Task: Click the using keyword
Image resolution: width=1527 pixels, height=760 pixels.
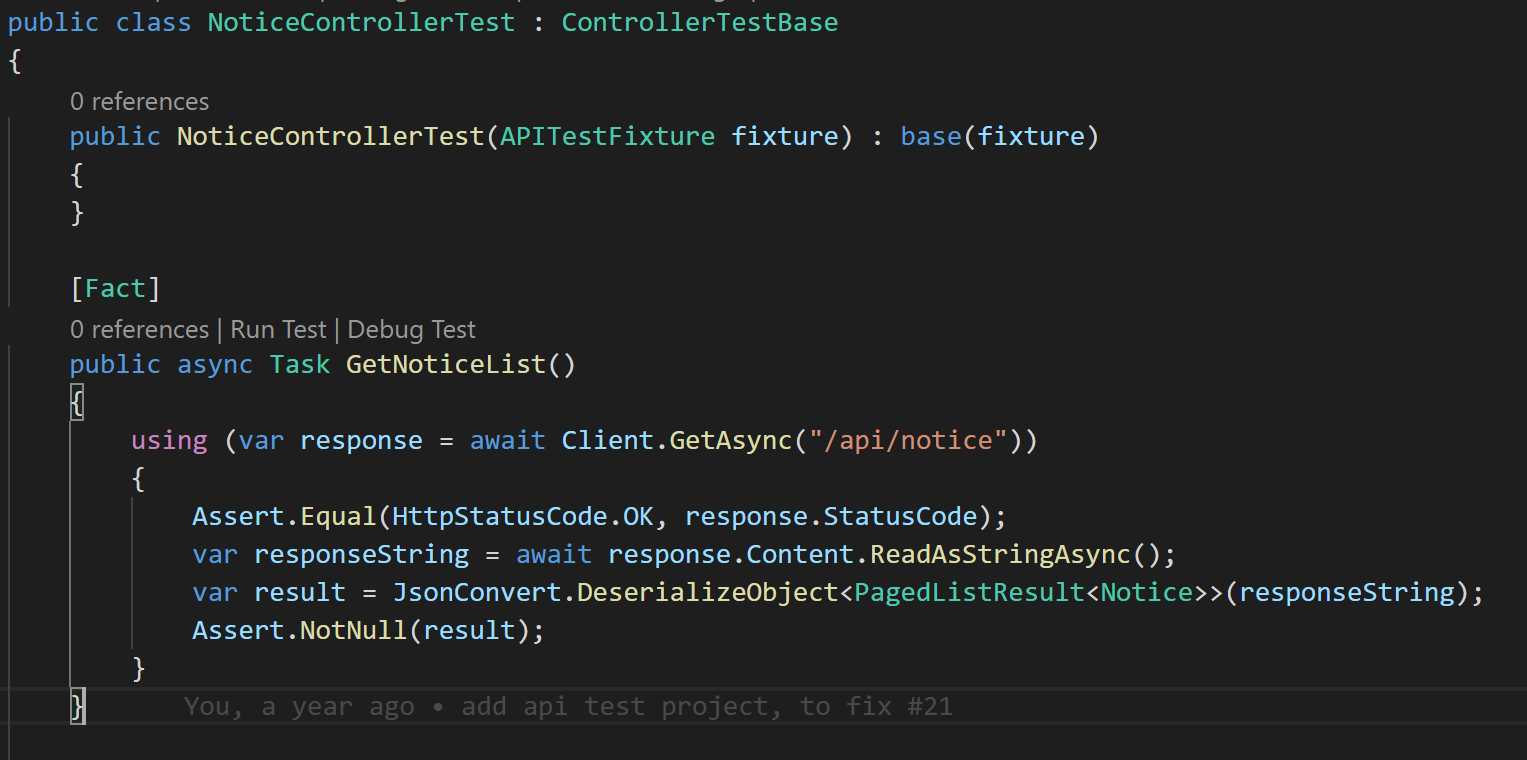Action: pyautogui.click(x=169, y=441)
